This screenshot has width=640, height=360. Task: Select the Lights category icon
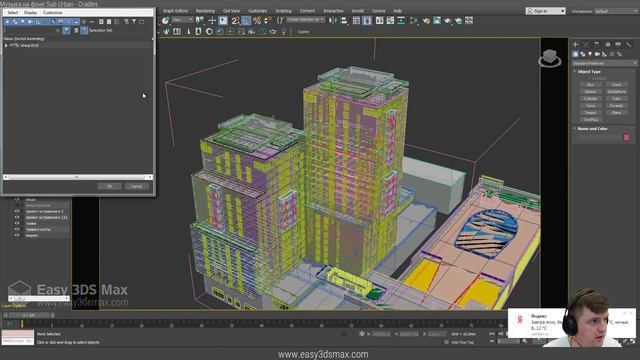(x=590, y=54)
